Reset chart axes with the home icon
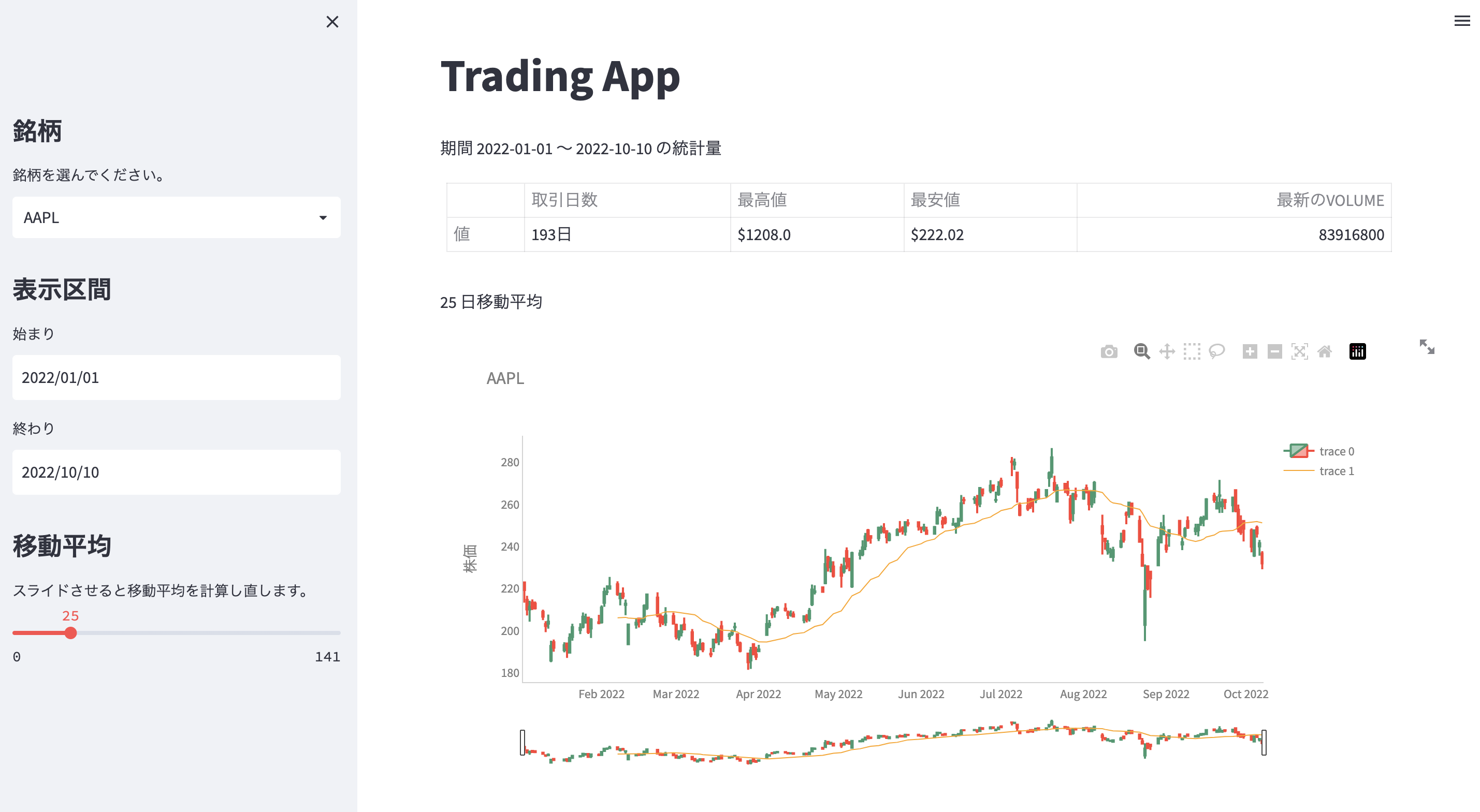 coord(1326,351)
